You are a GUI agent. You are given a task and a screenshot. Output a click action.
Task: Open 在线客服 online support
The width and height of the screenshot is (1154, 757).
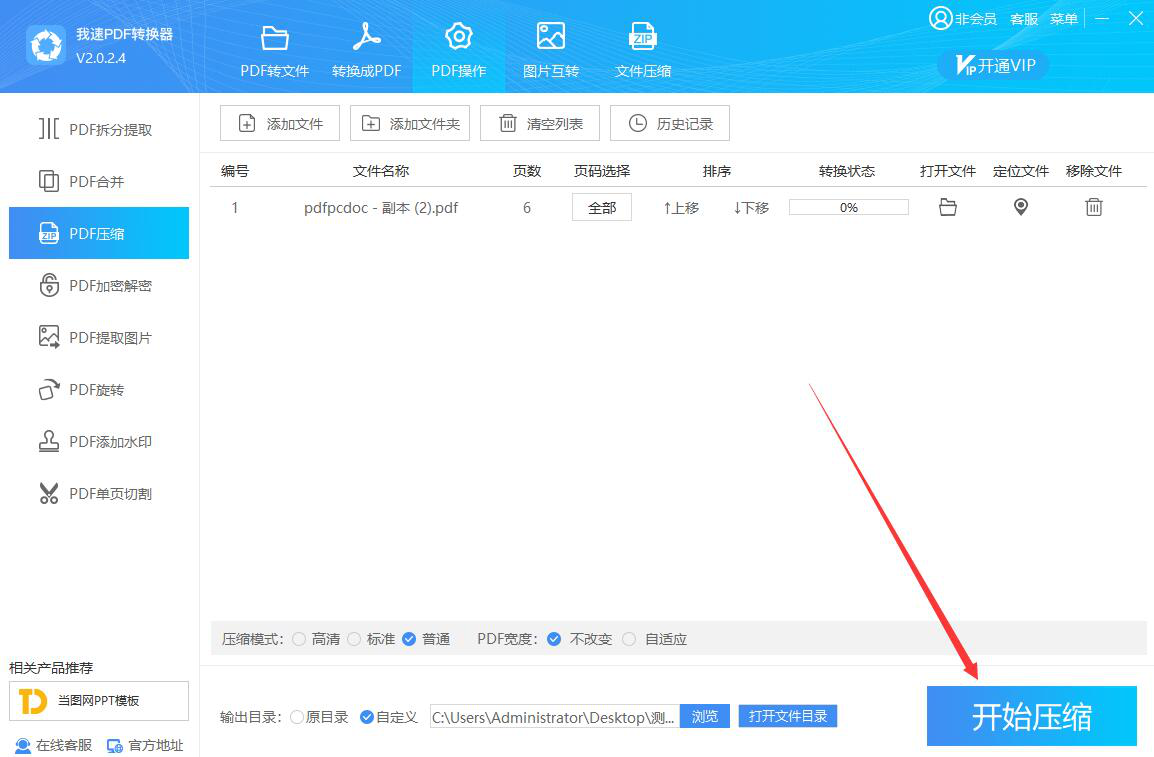(x=54, y=745)
